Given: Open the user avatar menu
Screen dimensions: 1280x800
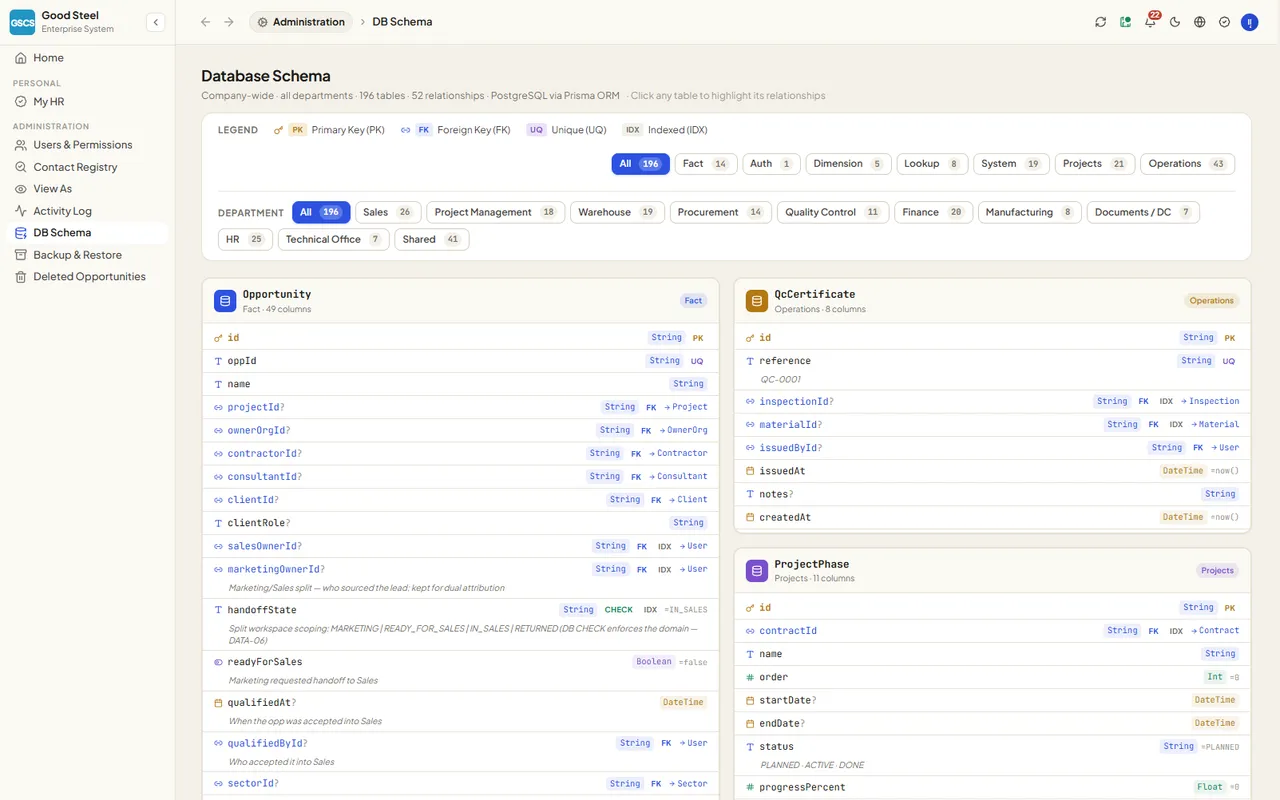Looking at the screenshot, I should coord(1249,22).
